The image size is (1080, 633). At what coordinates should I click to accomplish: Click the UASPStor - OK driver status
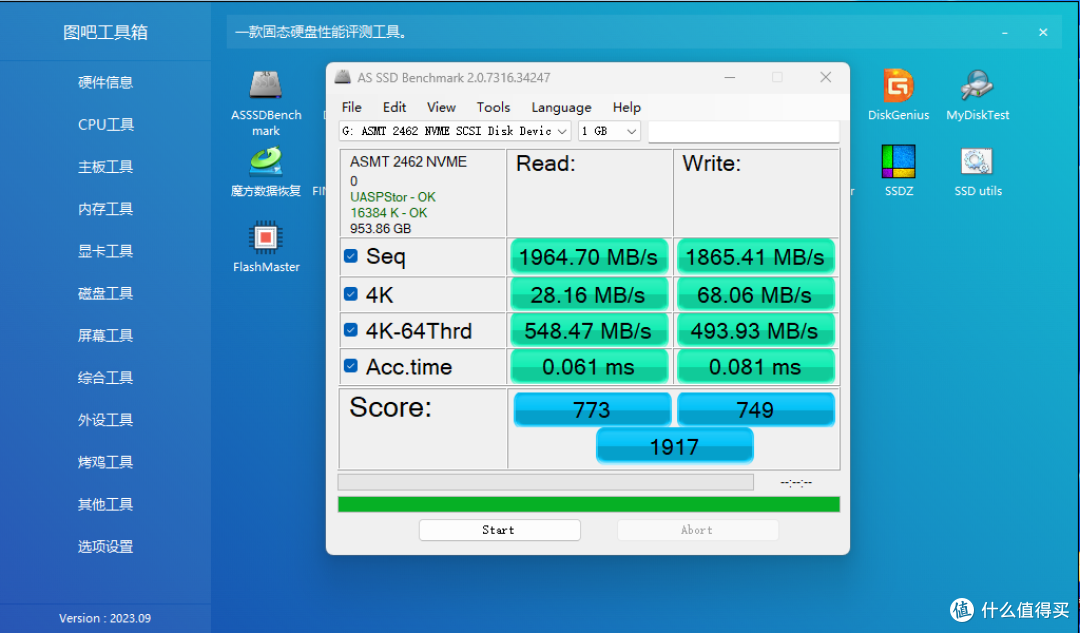393,197
